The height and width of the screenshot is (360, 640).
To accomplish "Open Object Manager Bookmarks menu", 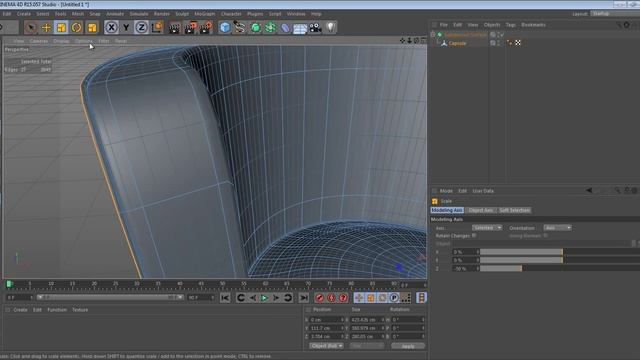I will pyautogui.click(x=533, y=25).
